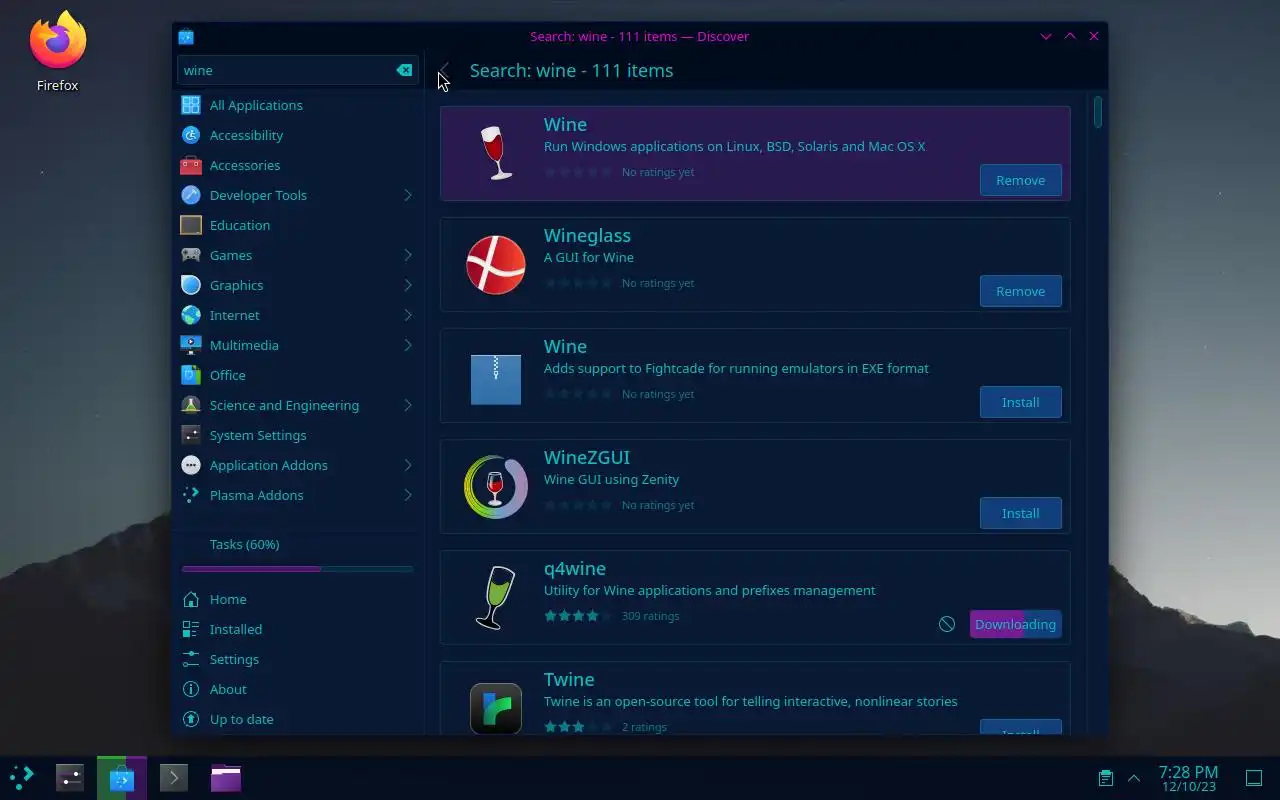Remove the Wineglass application
Viewport: 1280px width, 800px height.
[1020, 291]
